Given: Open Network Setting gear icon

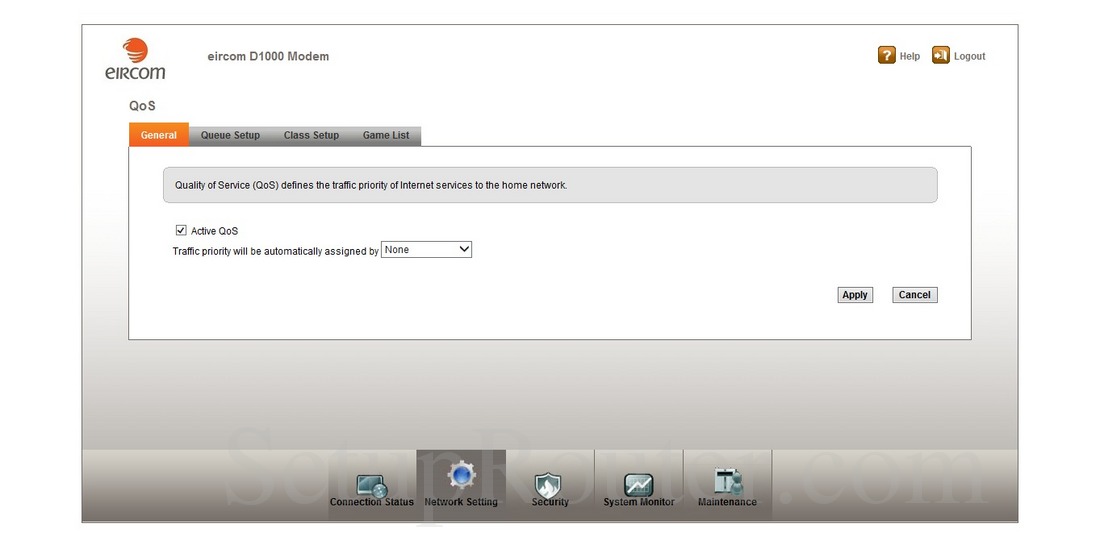Looking at the screenshot, I should click(461, 476).
